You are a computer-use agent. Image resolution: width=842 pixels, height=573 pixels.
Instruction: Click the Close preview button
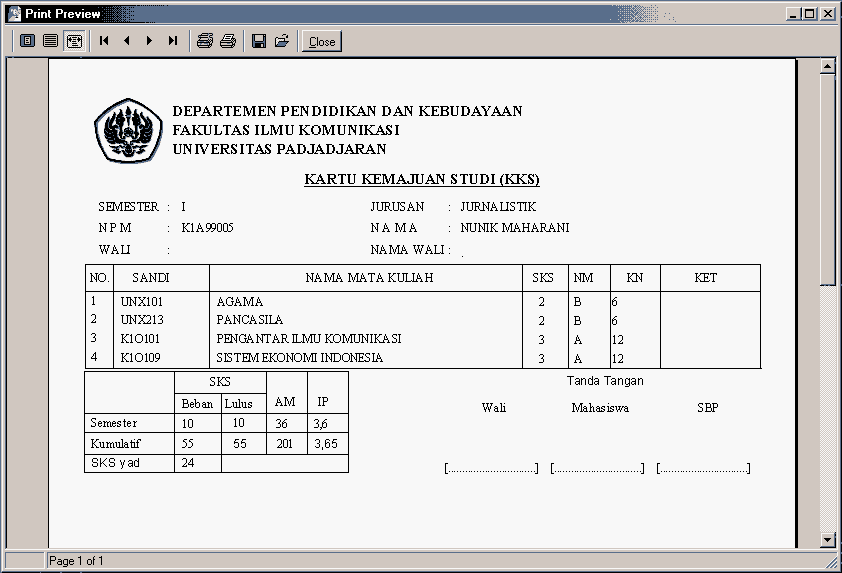point(322,41)
